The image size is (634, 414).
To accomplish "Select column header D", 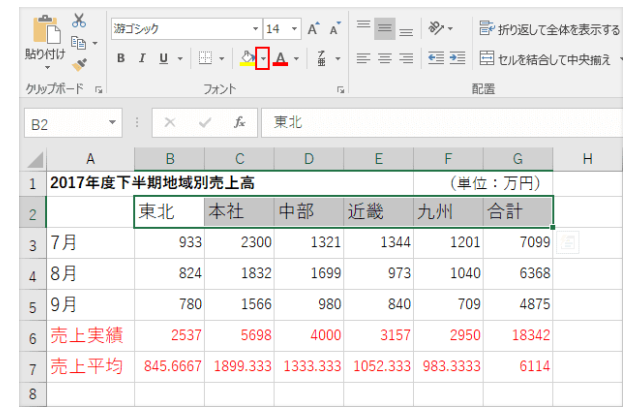I will (x=309, y=159).
